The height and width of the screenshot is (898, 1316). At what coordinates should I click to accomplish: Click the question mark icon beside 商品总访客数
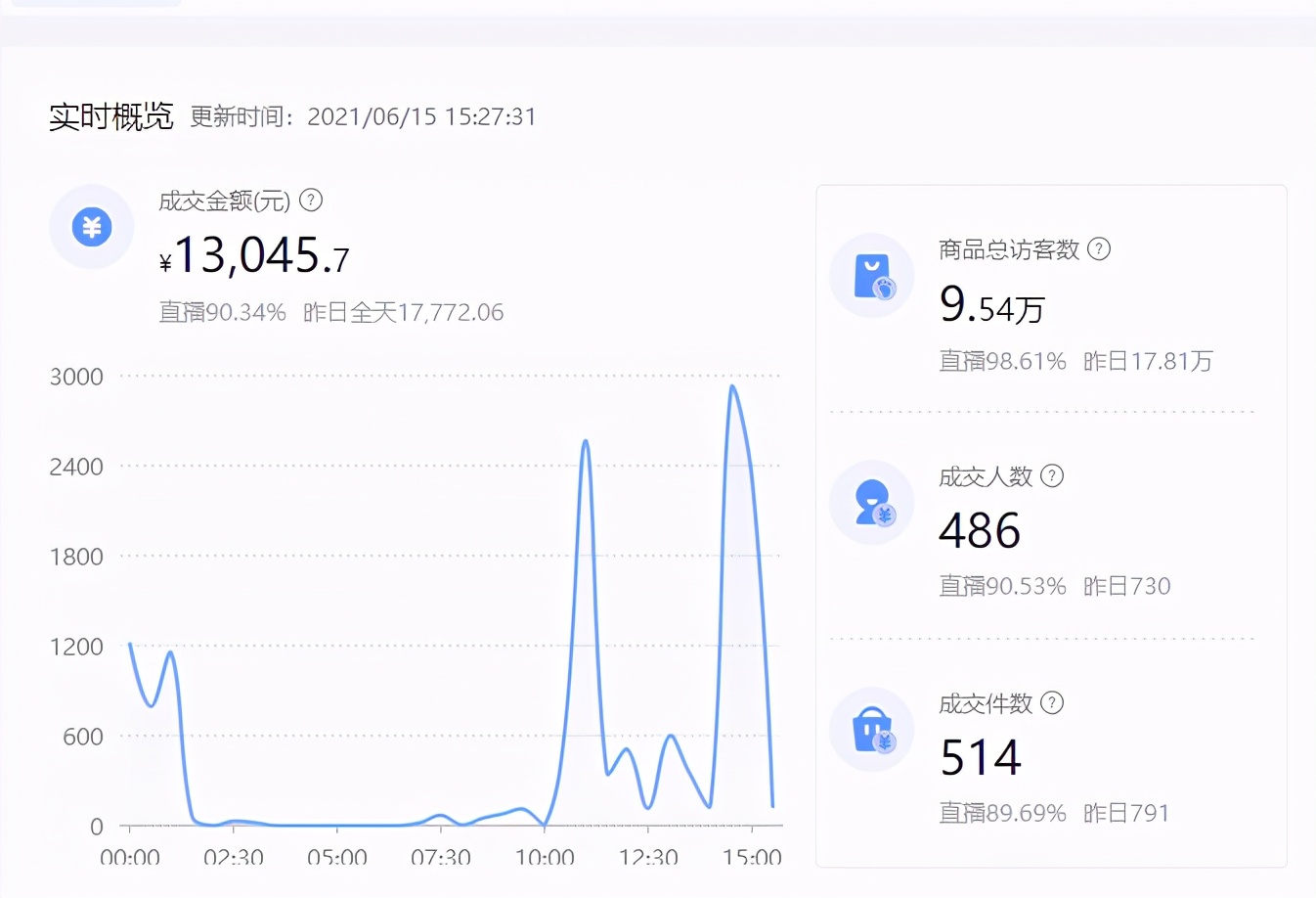[1099, 249]
